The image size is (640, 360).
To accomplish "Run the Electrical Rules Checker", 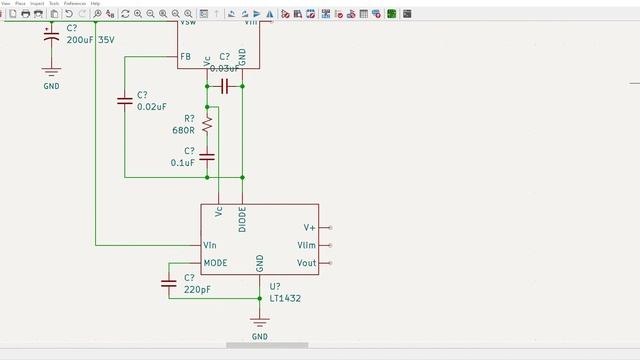I will (x=338, y=14).
